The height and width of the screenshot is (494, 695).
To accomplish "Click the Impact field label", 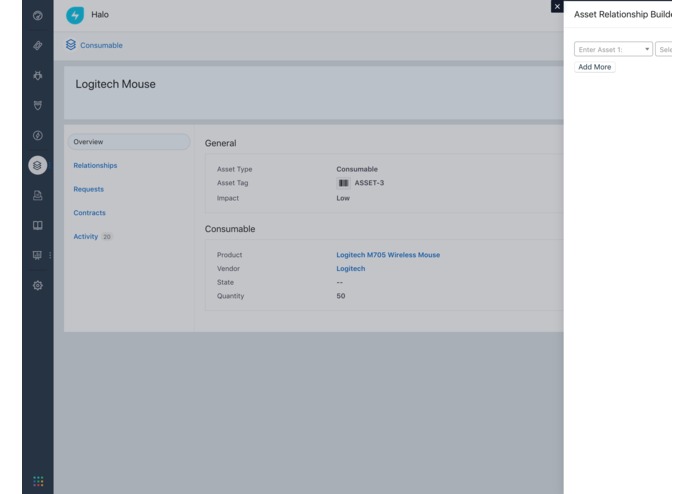I will [x=227, y=198].
